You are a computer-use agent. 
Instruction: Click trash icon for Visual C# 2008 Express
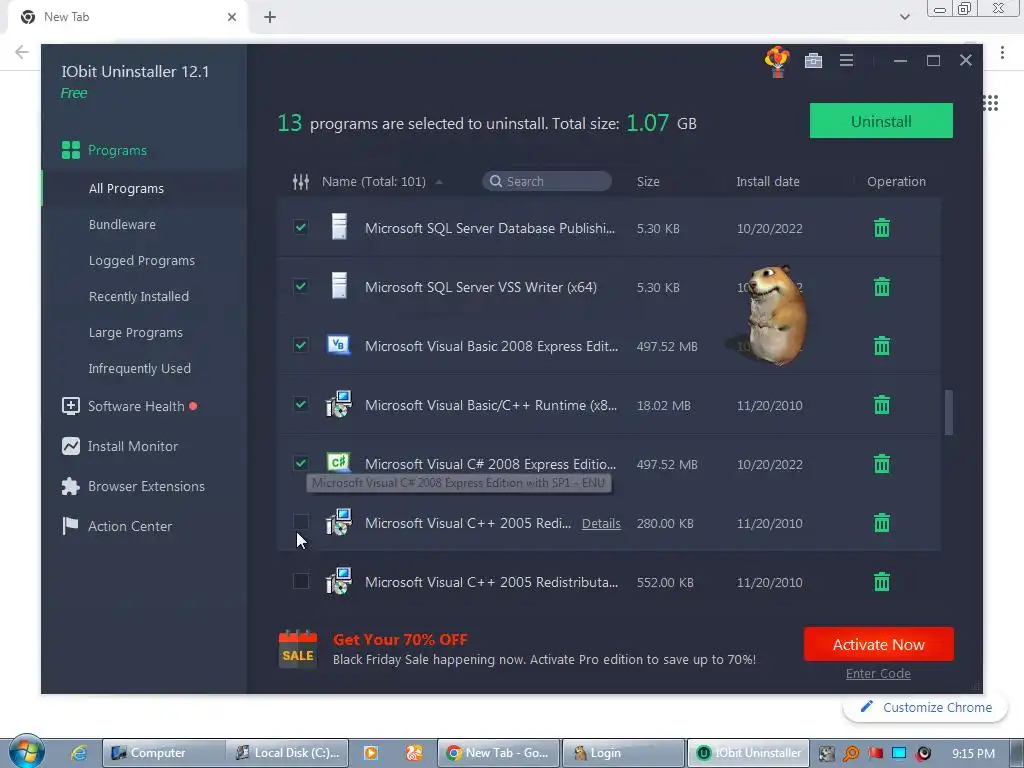(x=882, y=464)
